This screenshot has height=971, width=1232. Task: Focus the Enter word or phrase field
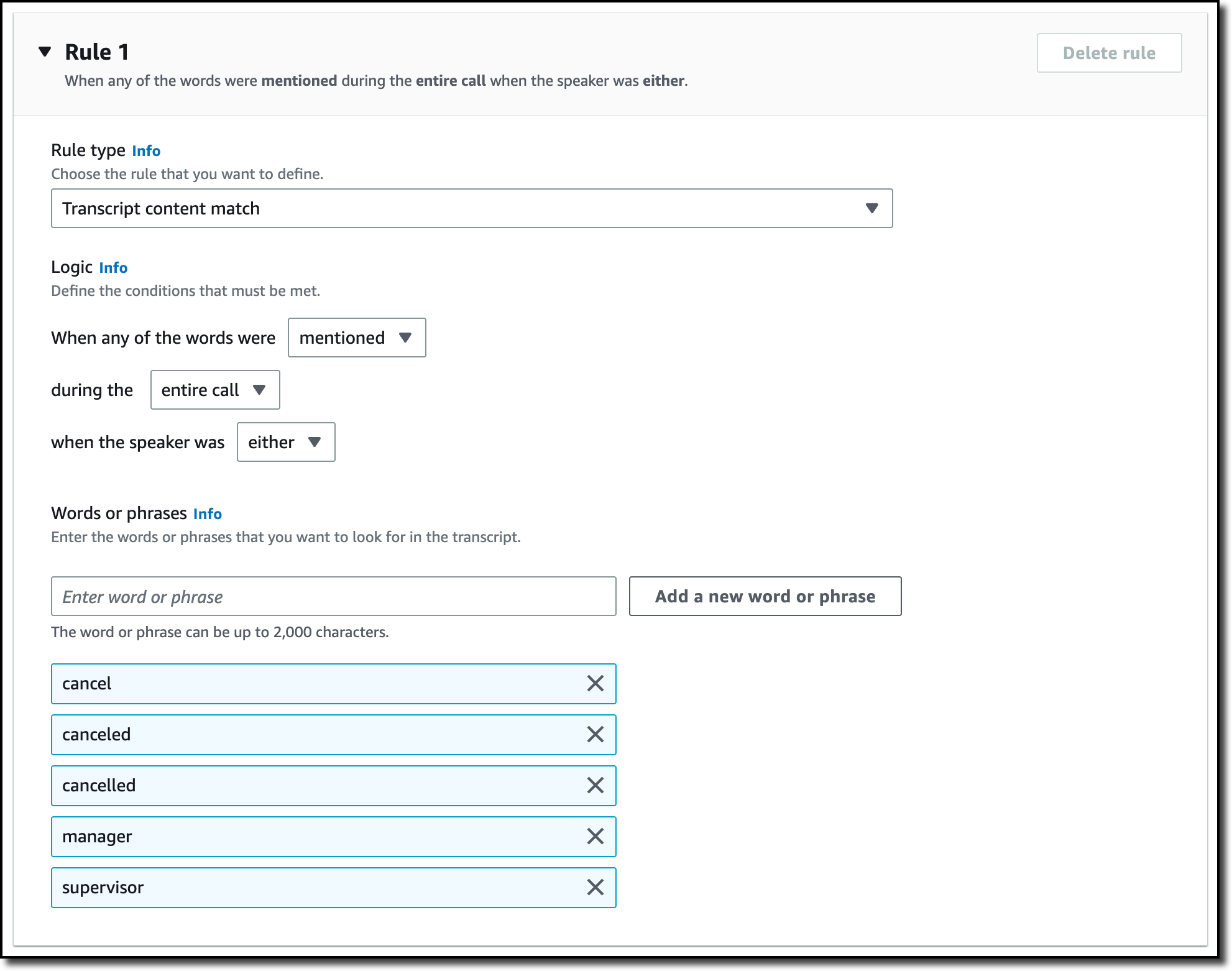[x=333, y=596]
